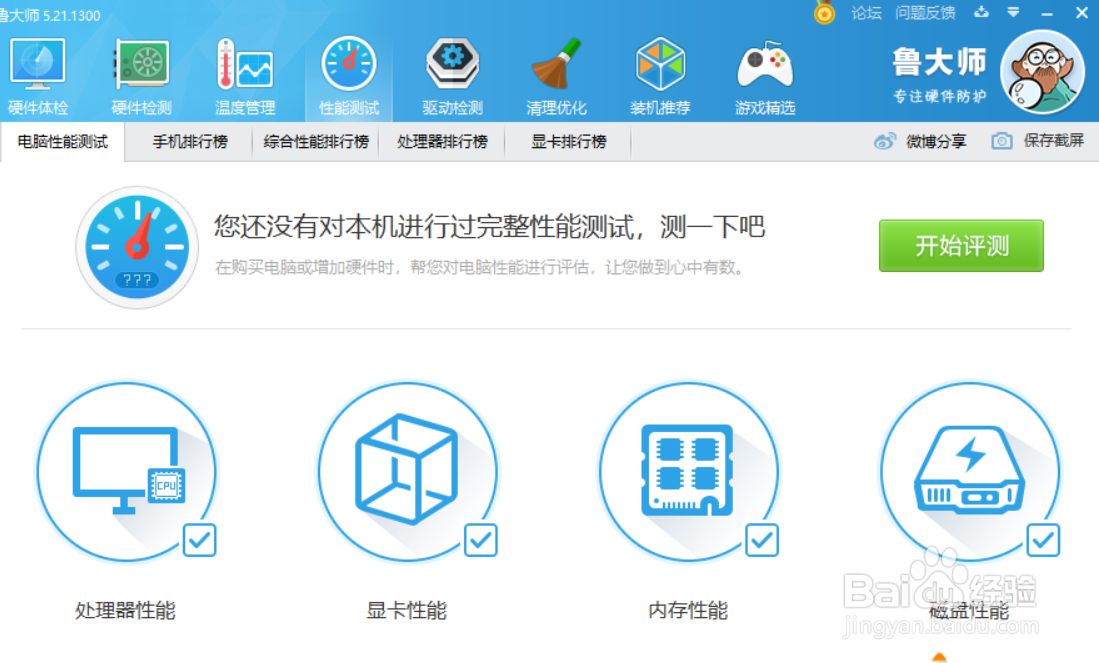Open the 论坛 forum link
This screenshot has width=1099, height=663.
(x=866, y=13)
